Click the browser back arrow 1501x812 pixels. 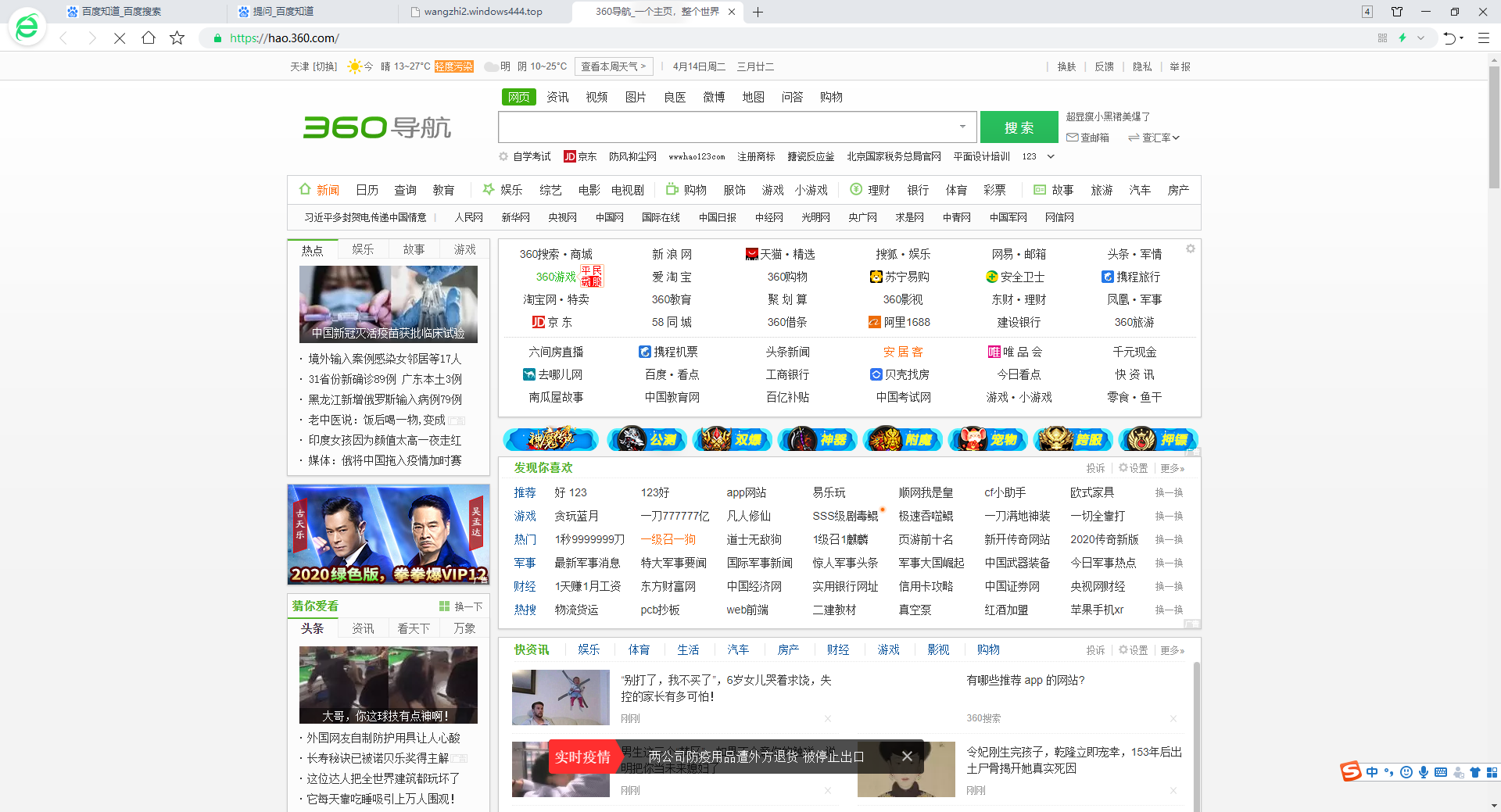pos(63,38)
